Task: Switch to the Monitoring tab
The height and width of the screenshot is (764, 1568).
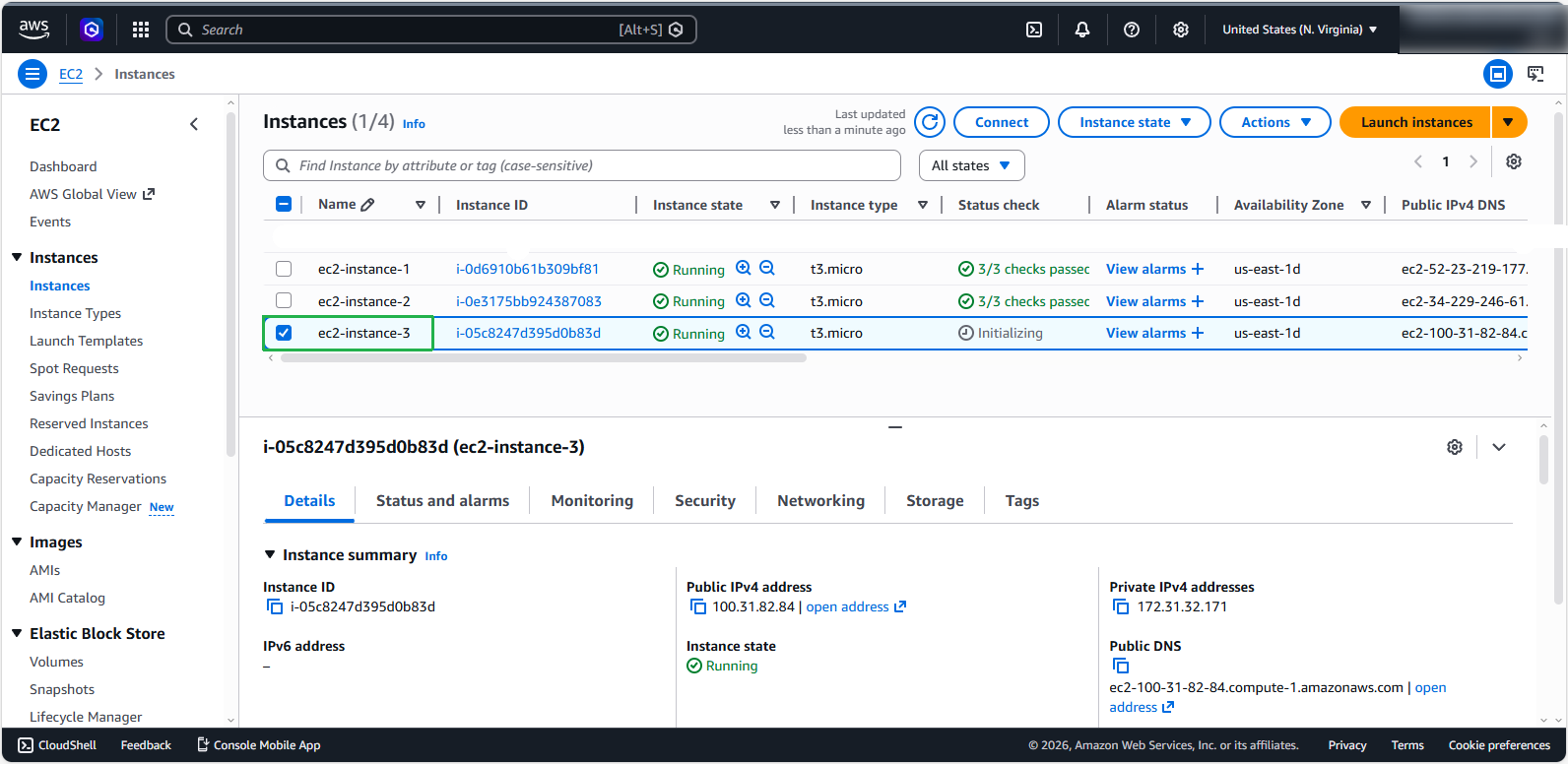Action: tap(592, 501)
